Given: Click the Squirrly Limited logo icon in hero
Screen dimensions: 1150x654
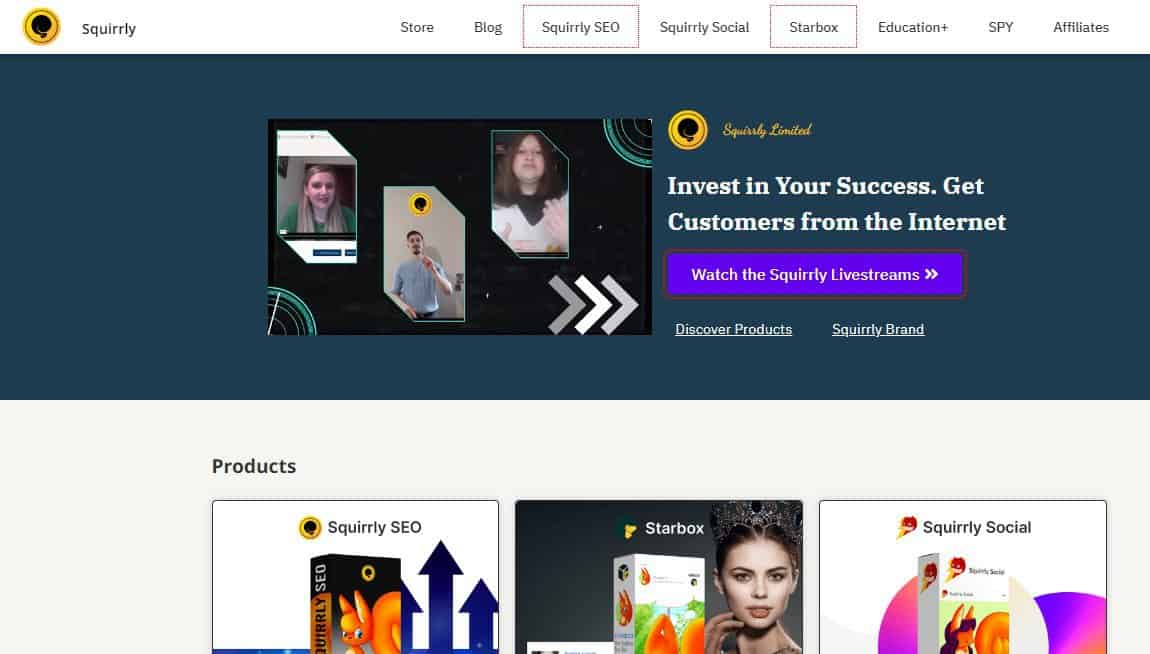Looking at the screenshot, I should tap(687, 130).
